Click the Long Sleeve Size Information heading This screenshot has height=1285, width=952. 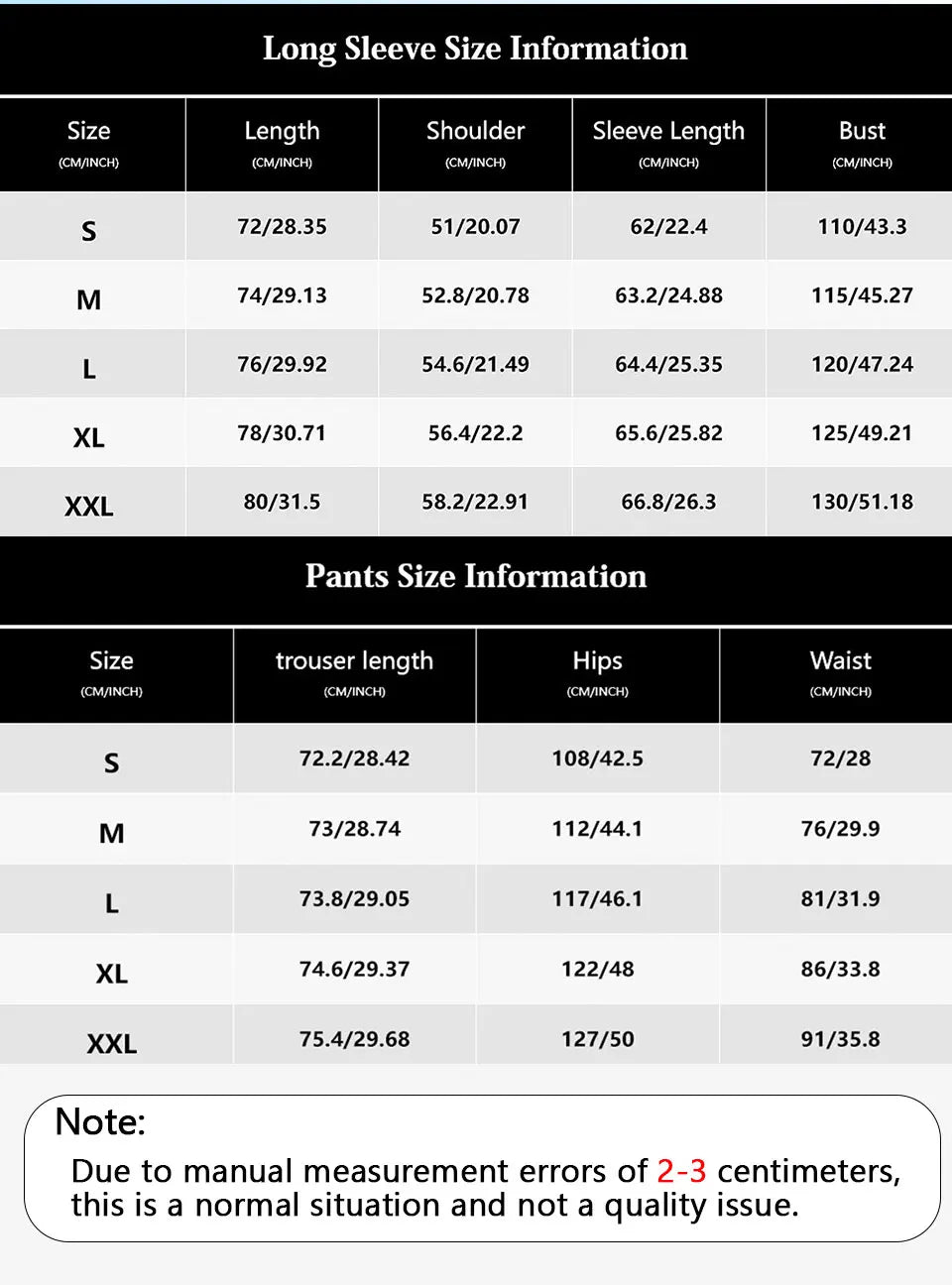click(x=475, y=49)
